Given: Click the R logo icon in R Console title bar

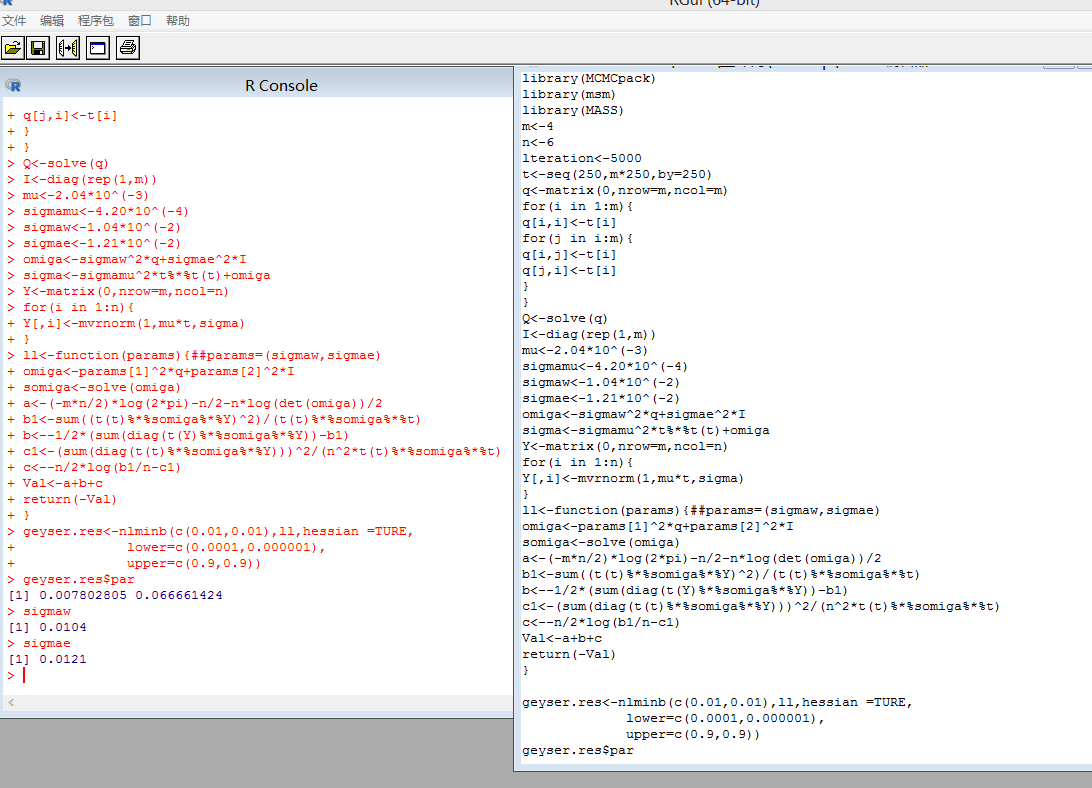Looking at the screenshot, I should (x=13, y=86).
